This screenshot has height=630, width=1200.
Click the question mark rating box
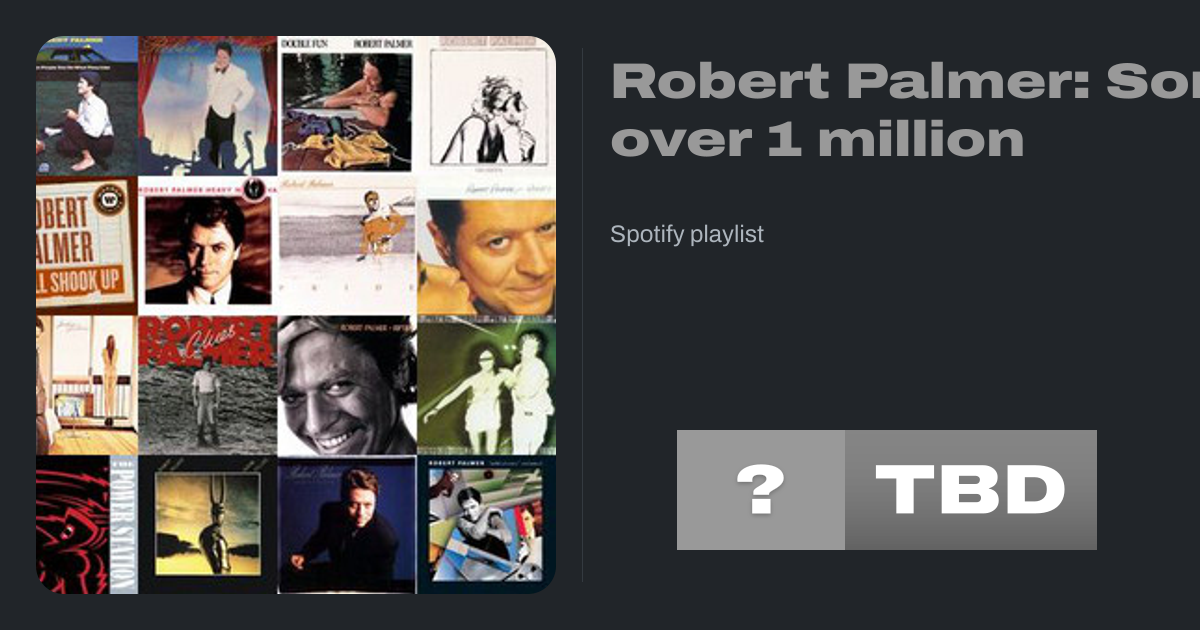[x=761, y=490]
